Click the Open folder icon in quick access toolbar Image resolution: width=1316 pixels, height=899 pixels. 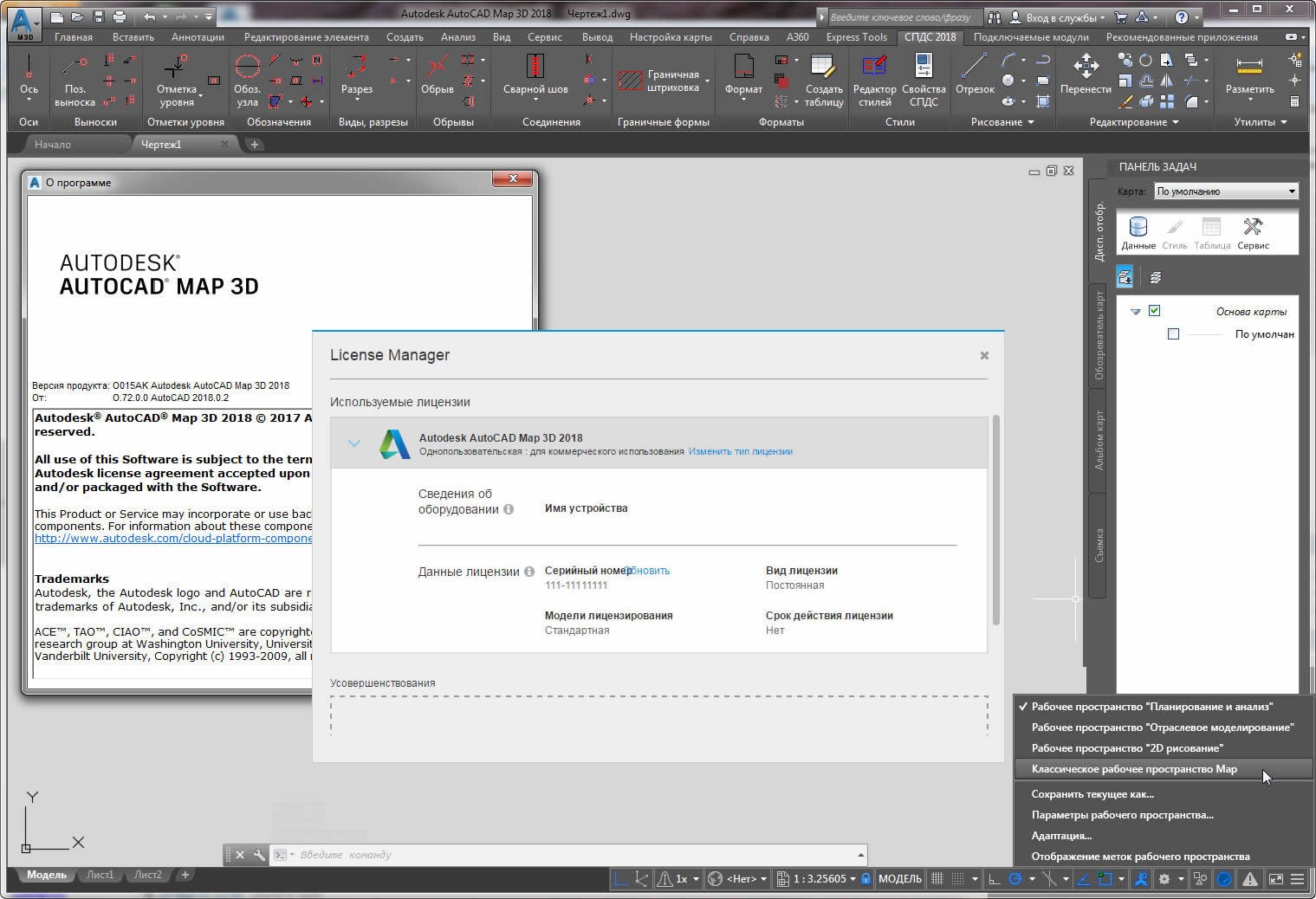click(x=77, y=16)
